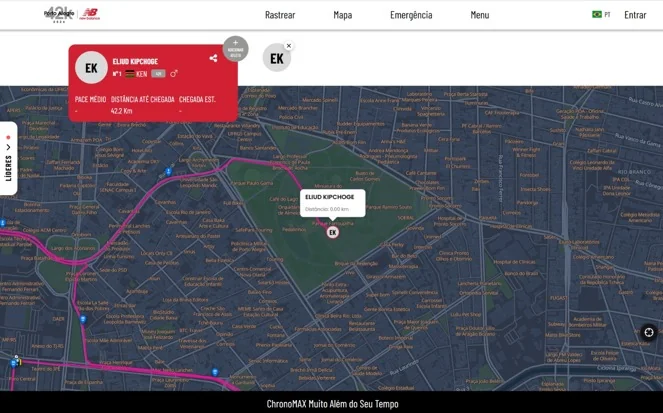
Task: Open the Rastrear page
Action: pyautogui.click(x=280, y=15)
